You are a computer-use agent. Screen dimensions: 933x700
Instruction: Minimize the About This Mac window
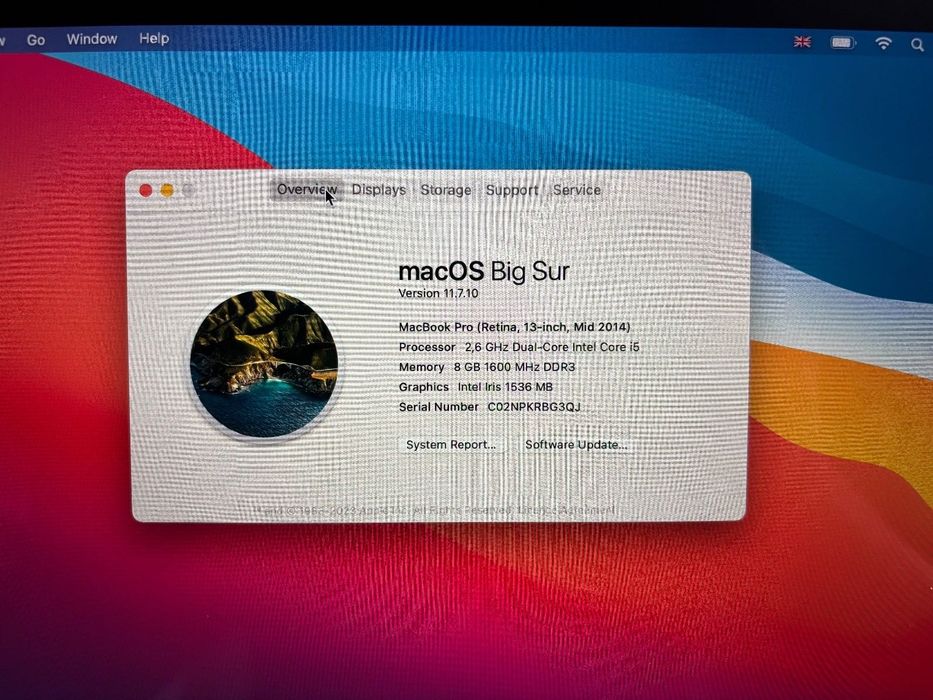(167, 190)
